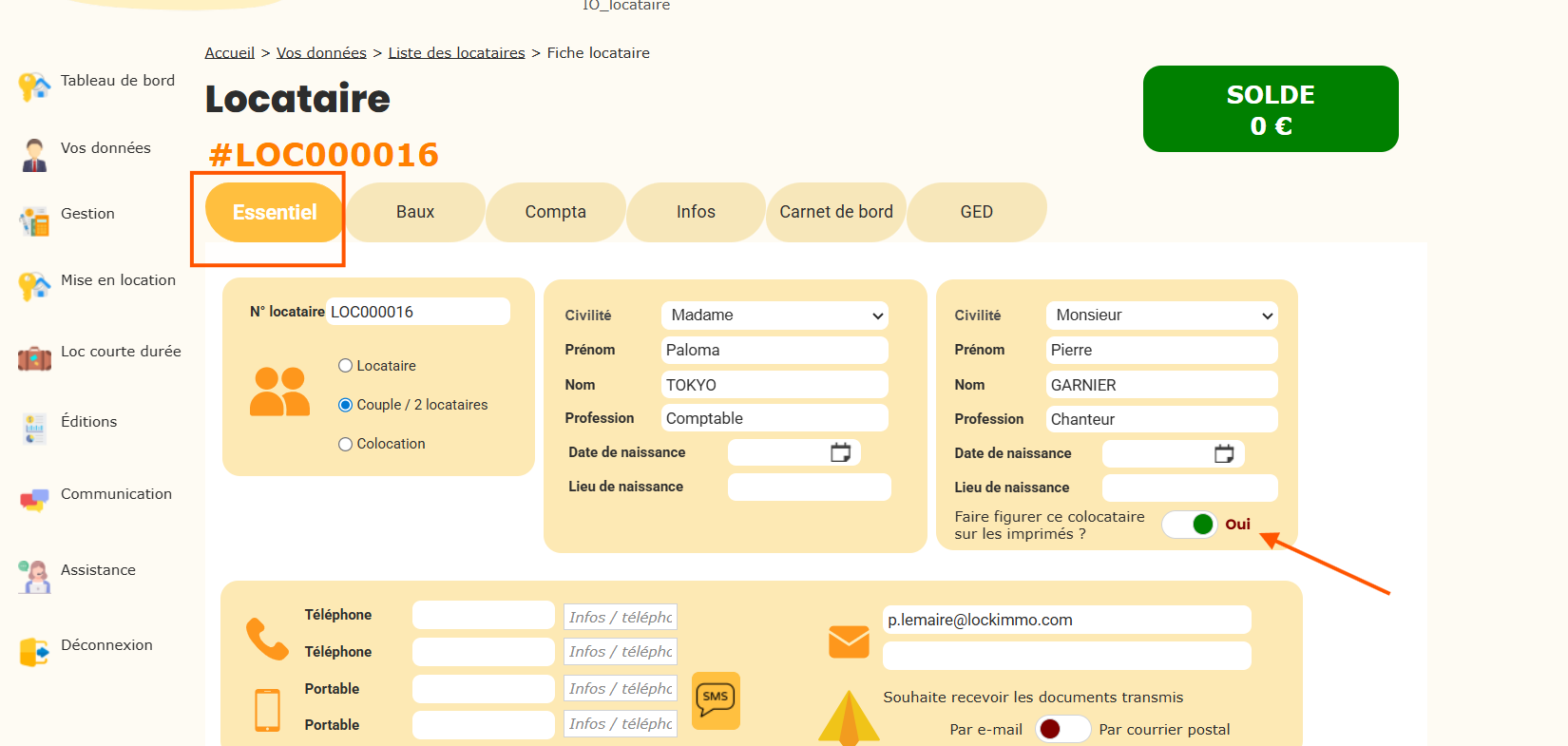
Task: Select the Locataire radio option
Action: 346,366
